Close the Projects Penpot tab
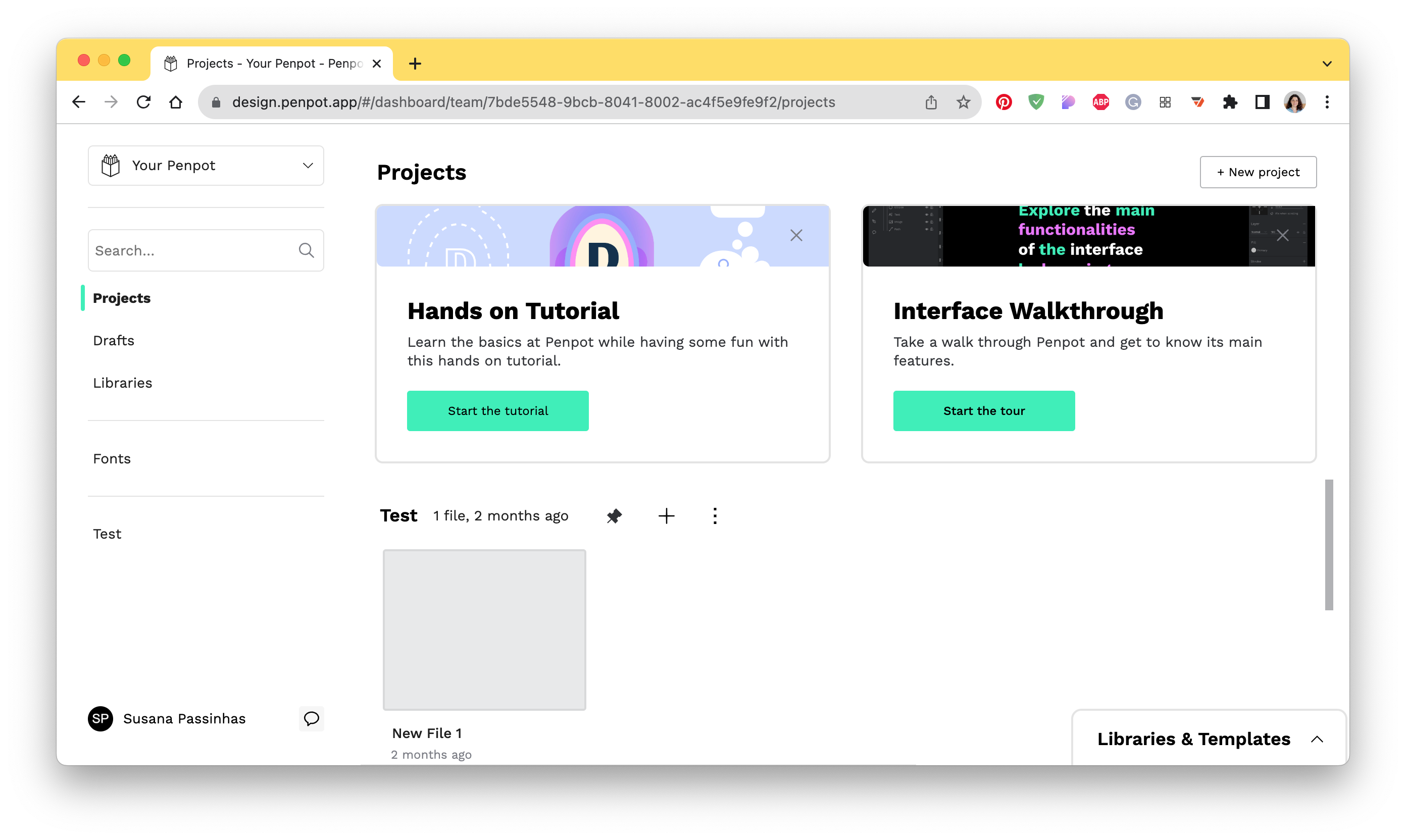The image size is (1406, 840). pyautogui.click(x=377, y=64)
